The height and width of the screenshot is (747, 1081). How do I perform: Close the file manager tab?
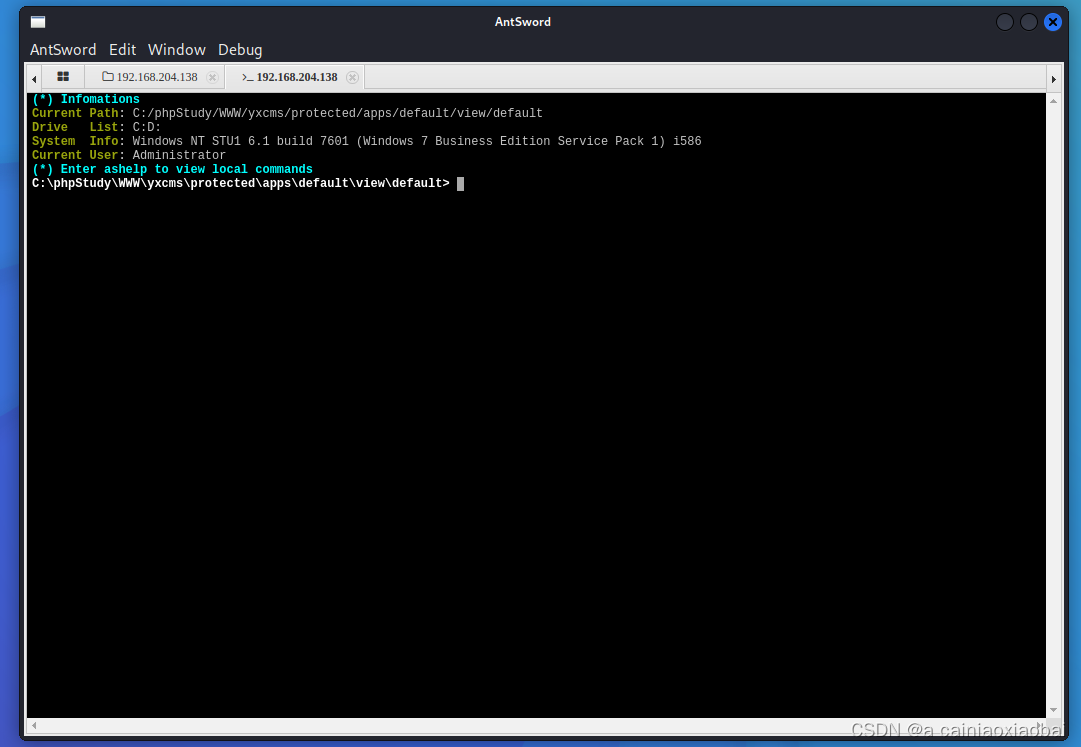(x=212, y=77)
